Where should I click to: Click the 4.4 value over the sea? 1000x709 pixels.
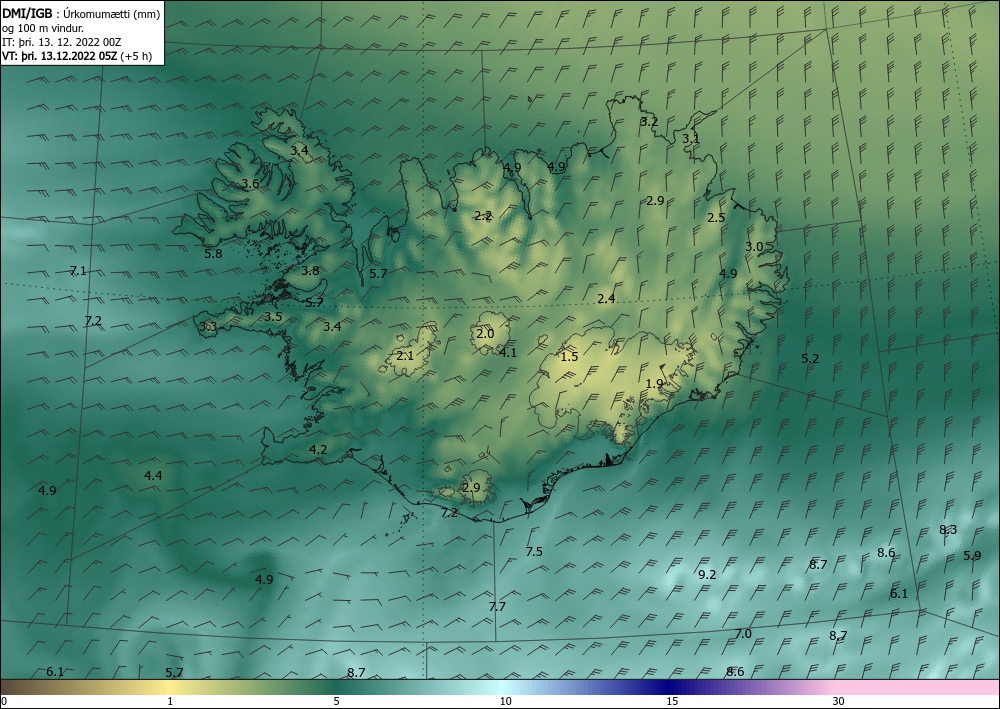tap(153, 476)
